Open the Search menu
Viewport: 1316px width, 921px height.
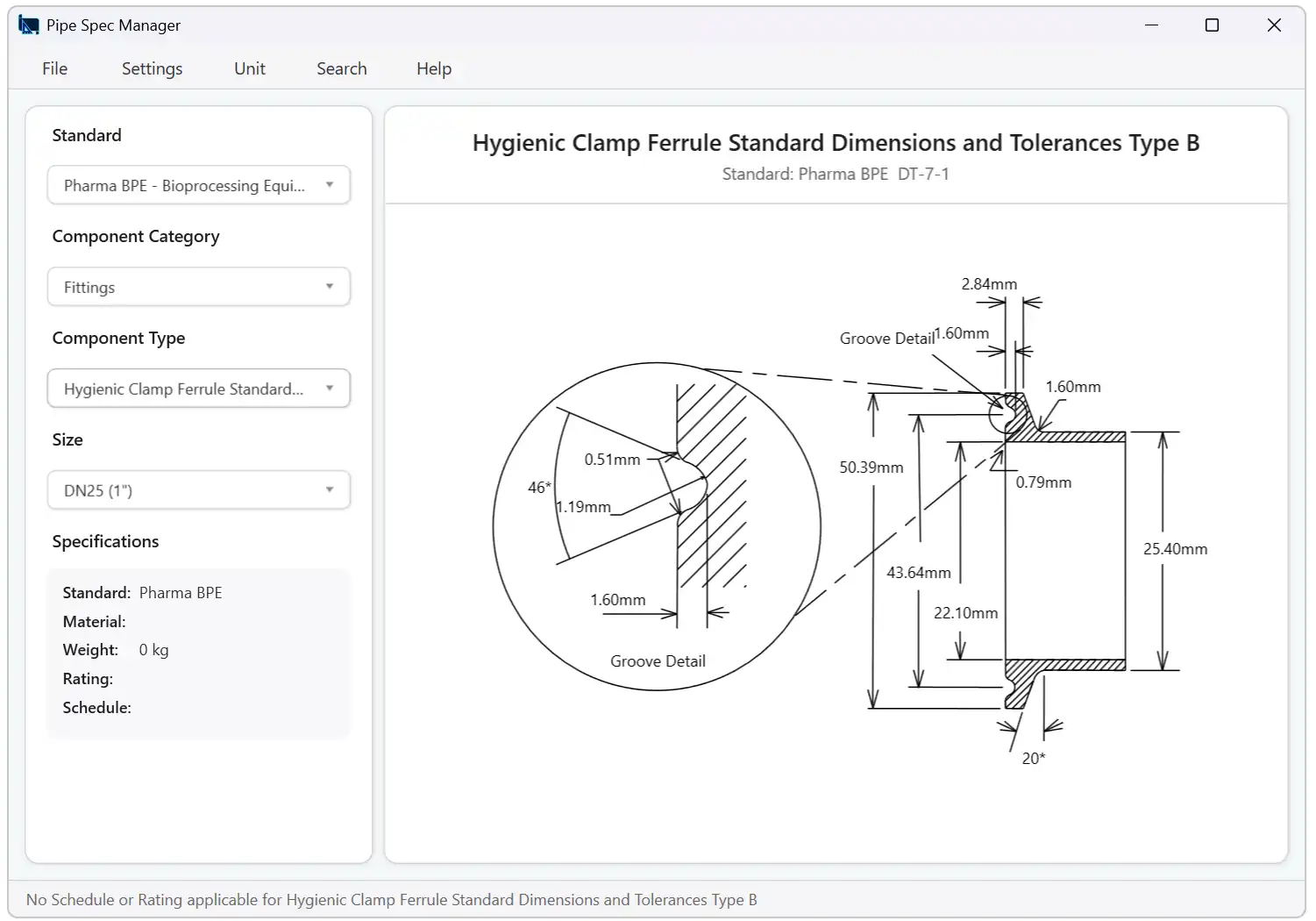click(x=342, y=68)
